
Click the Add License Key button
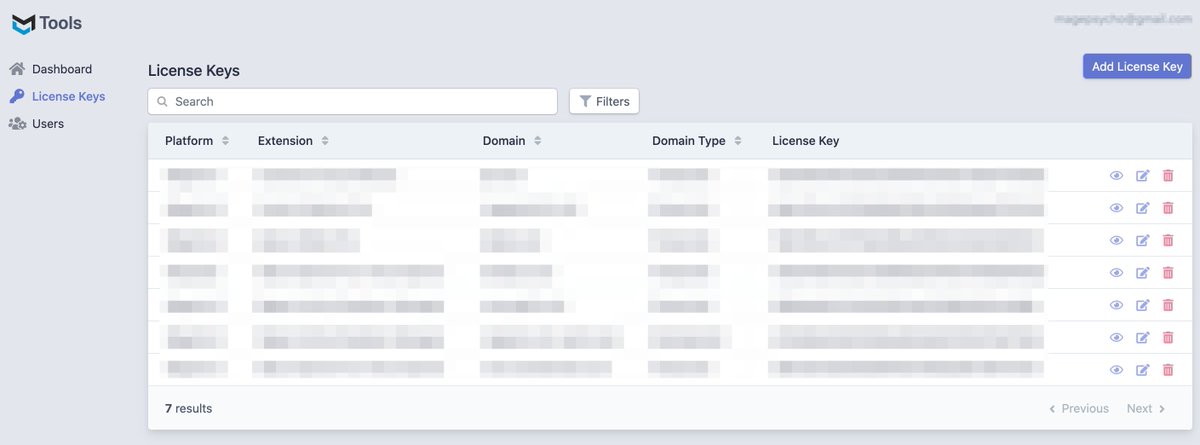pos(1137,67)
